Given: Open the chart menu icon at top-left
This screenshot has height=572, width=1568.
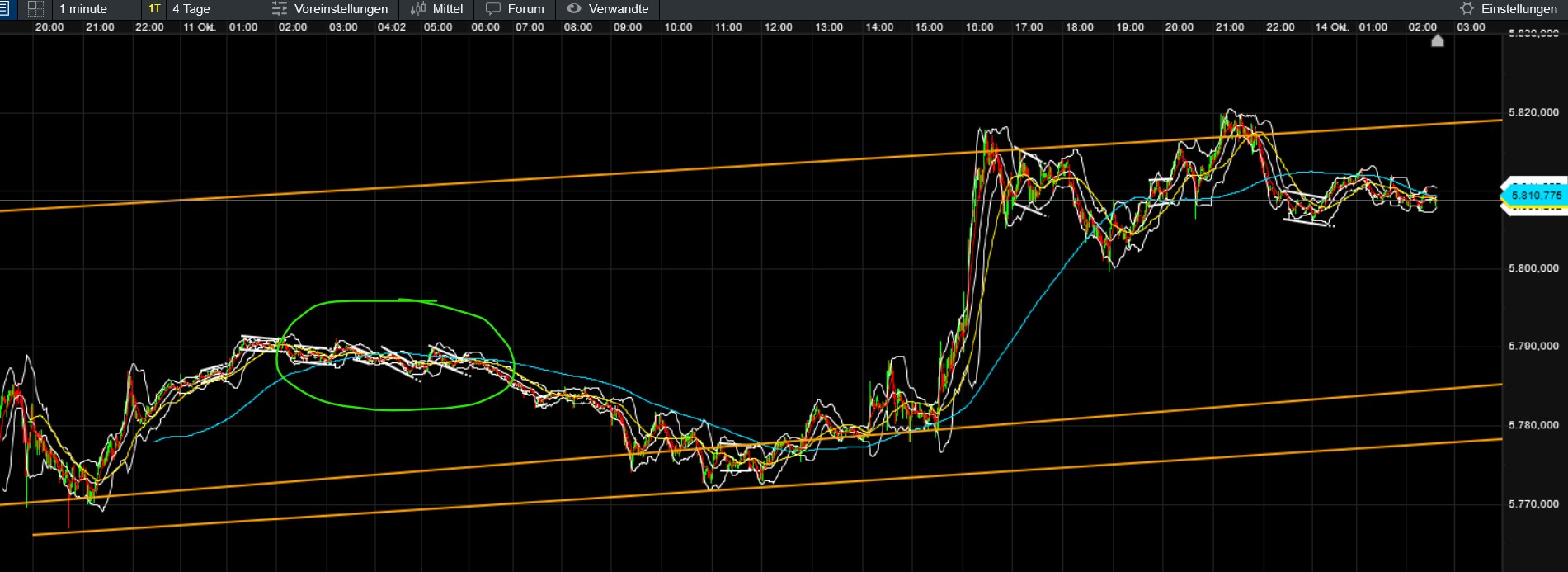Looking at the screenshot, I should click(x=3, y=9).
